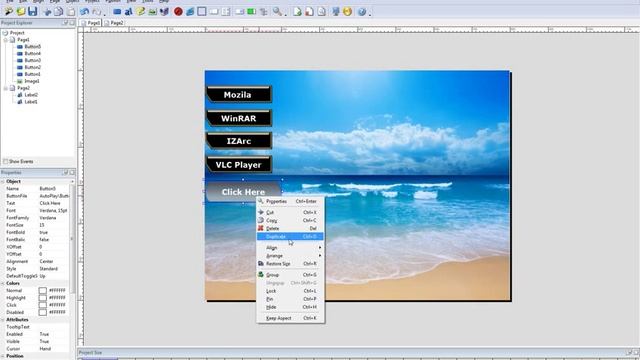This screenshot has height=360, width=640.
Task: Click the Text property value field
Action: coord(53,203)
